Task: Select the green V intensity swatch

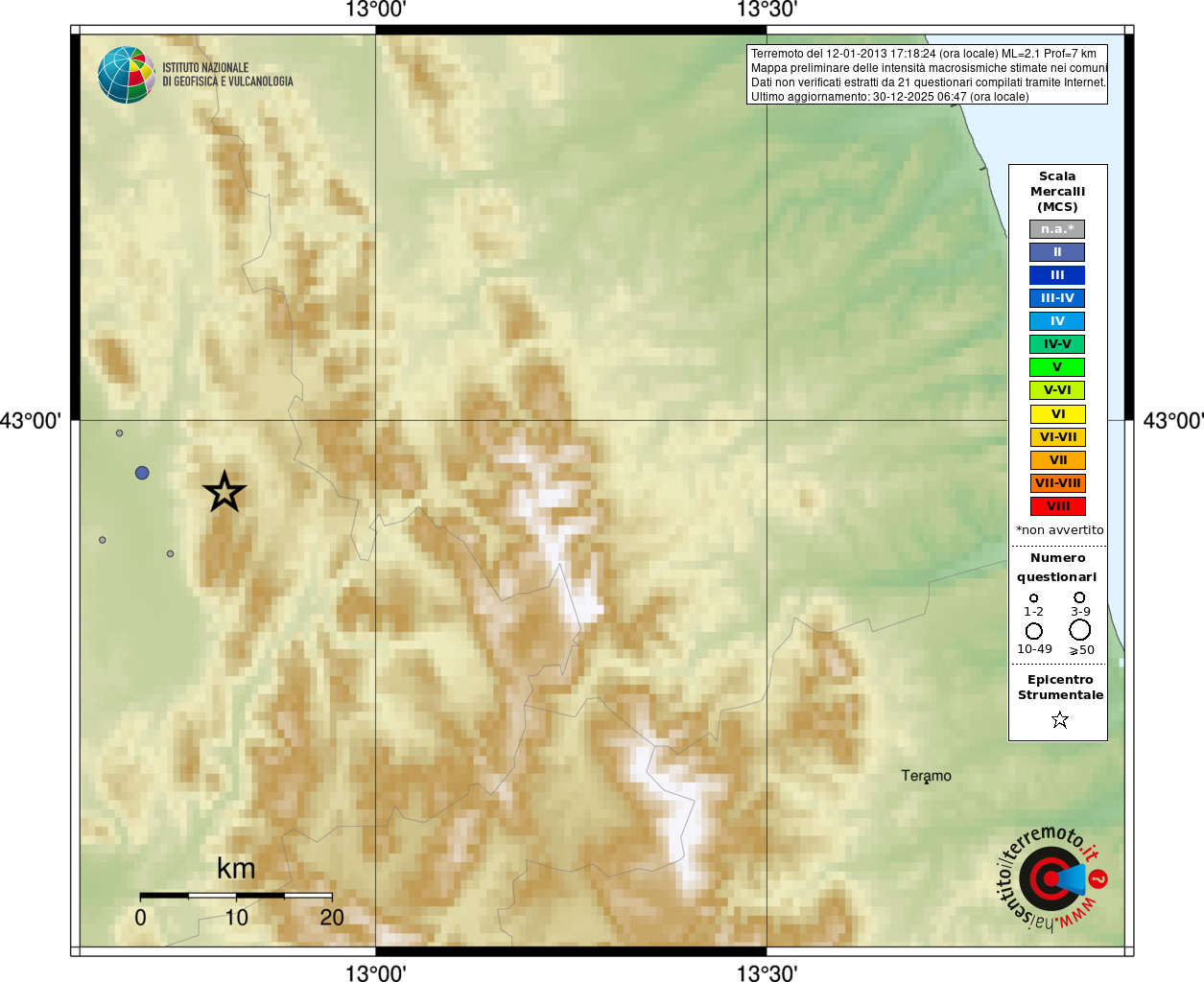Action: click(1057, 367)
